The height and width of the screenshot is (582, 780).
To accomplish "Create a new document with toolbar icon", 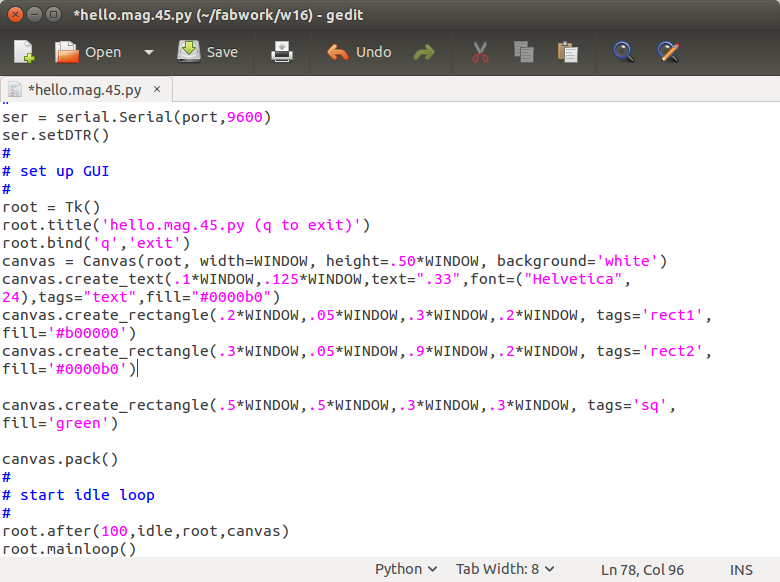I will (x=24, y=52).
